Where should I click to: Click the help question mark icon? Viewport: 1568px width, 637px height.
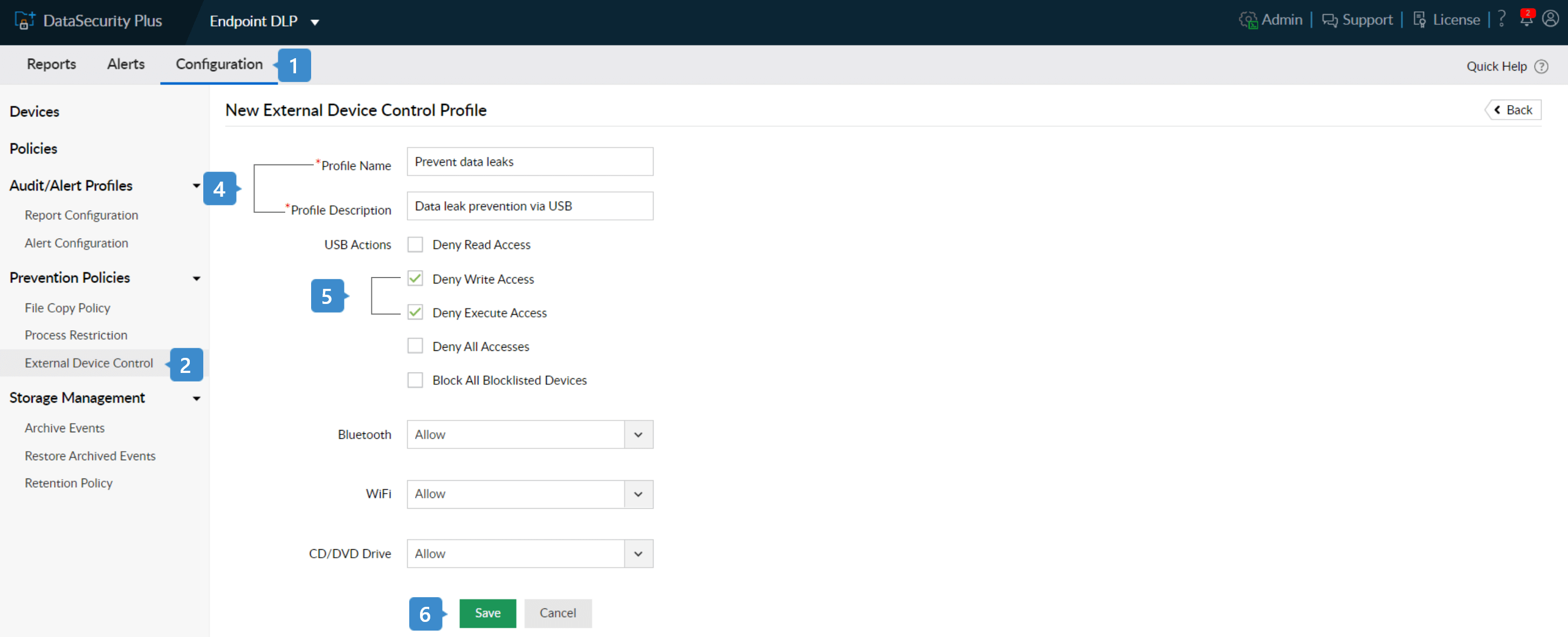pyautogui.click(x=1502, y=19)
